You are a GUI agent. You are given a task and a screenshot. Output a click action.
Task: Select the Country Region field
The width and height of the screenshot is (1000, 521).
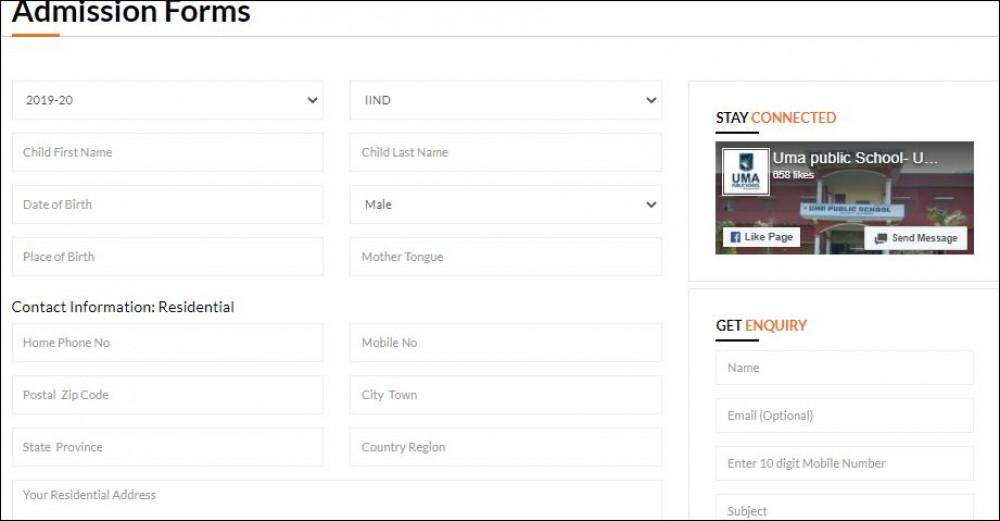[x=505, y=447]
